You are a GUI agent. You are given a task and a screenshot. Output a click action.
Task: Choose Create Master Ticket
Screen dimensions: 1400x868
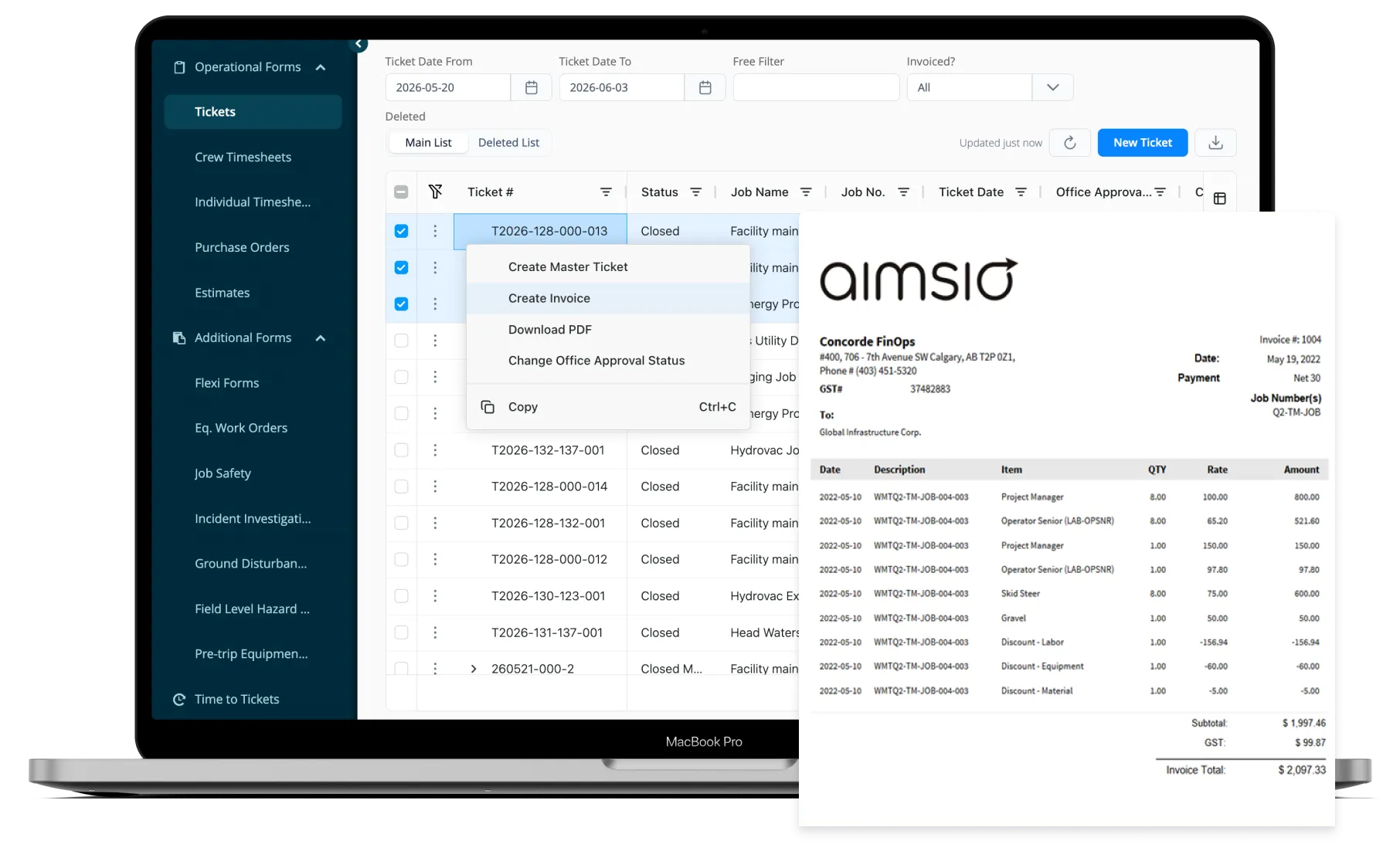point(608,267)
